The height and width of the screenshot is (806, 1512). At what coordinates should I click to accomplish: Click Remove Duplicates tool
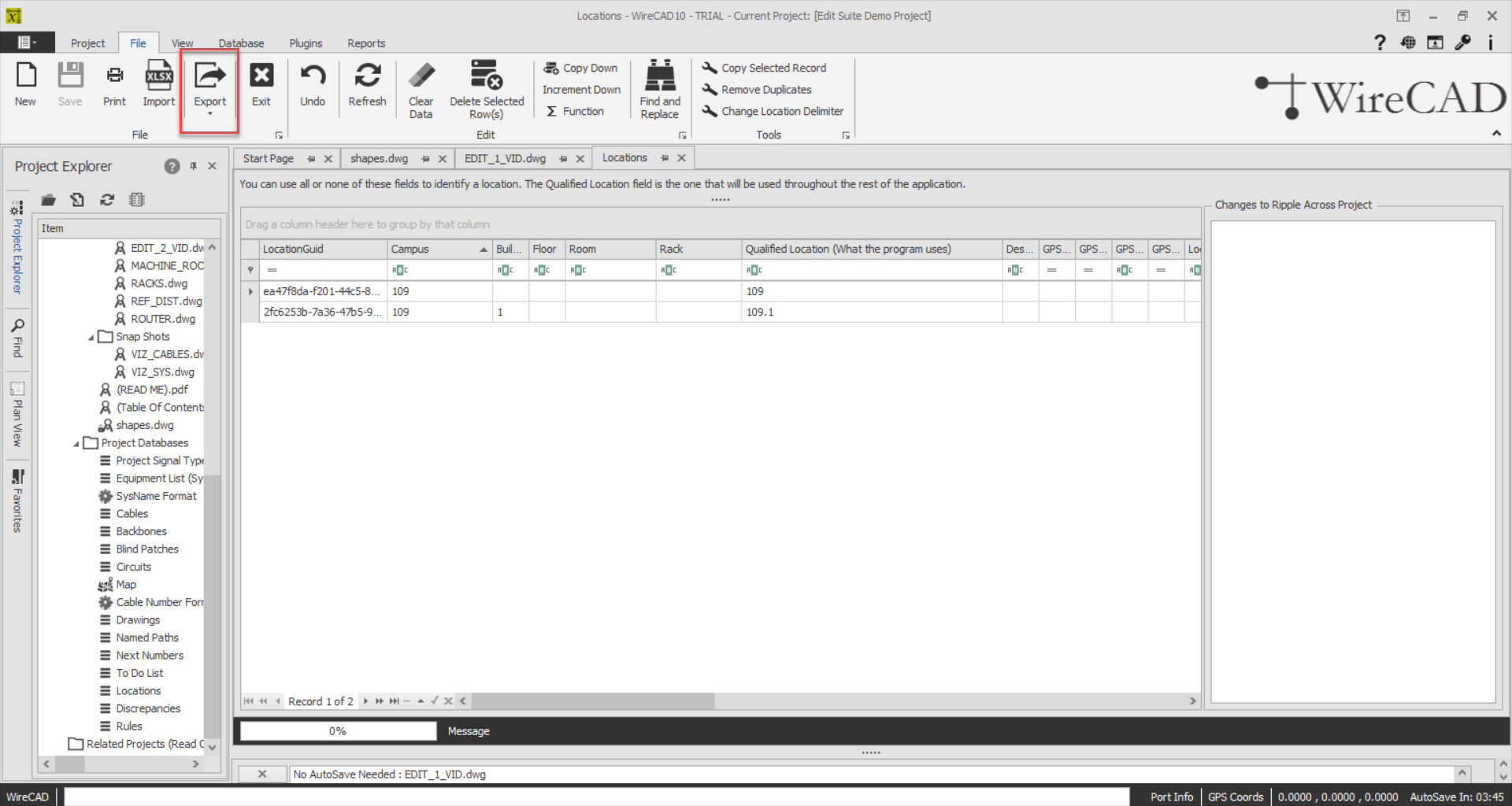pyautogui.click(x=757, y=90)
